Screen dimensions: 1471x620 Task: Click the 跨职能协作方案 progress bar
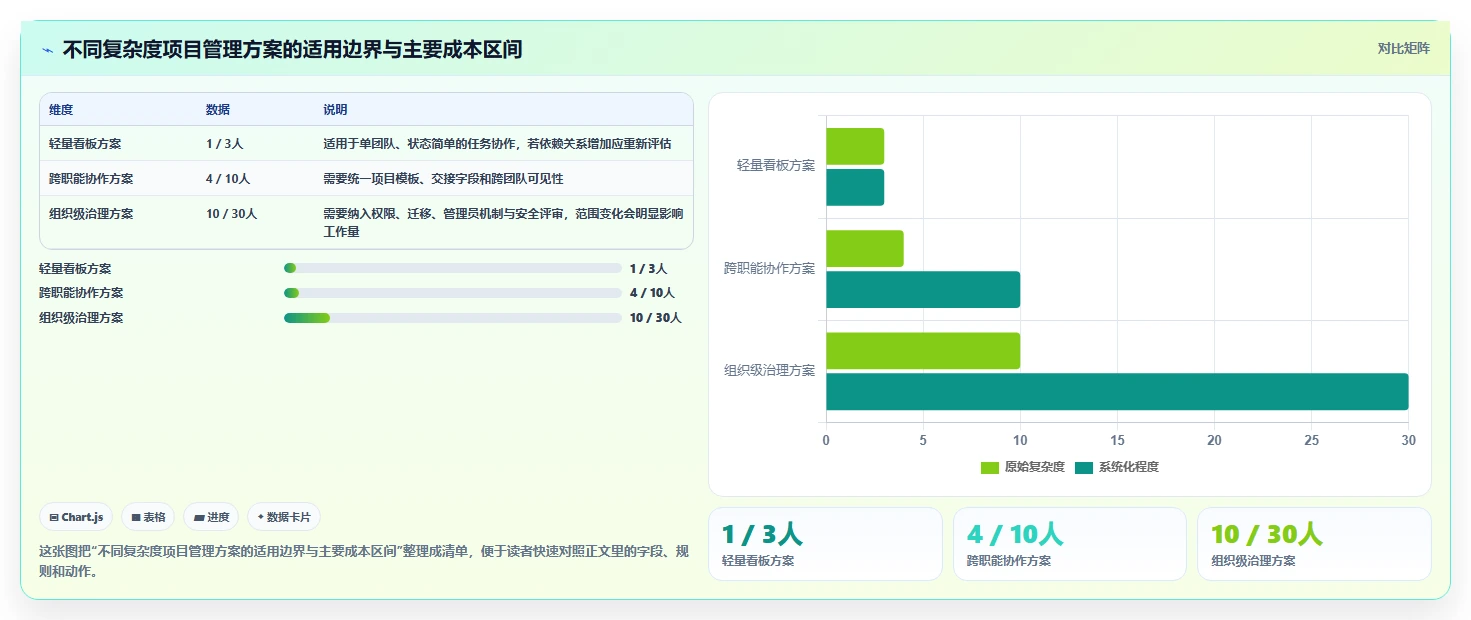[x=453, y=293]
